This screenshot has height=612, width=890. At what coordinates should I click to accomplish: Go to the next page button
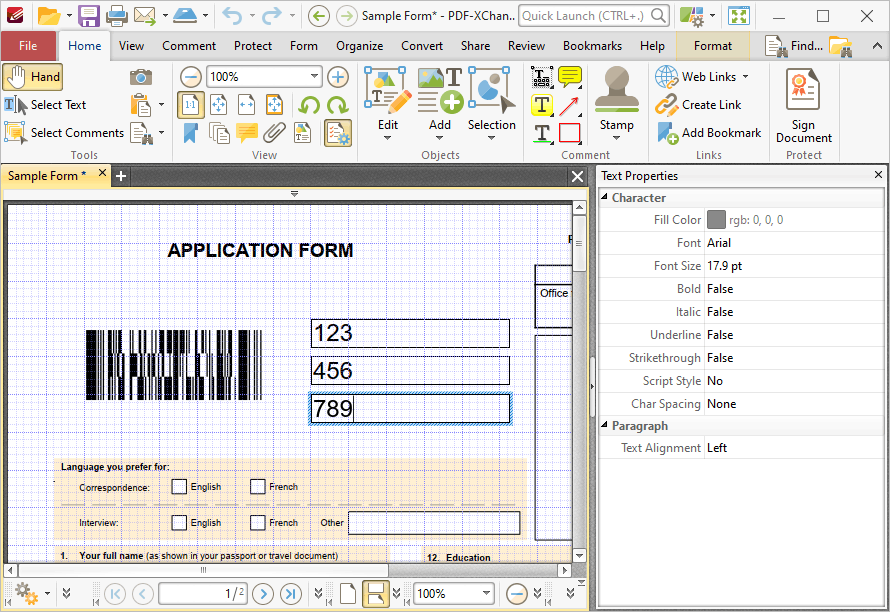[263, 594]
